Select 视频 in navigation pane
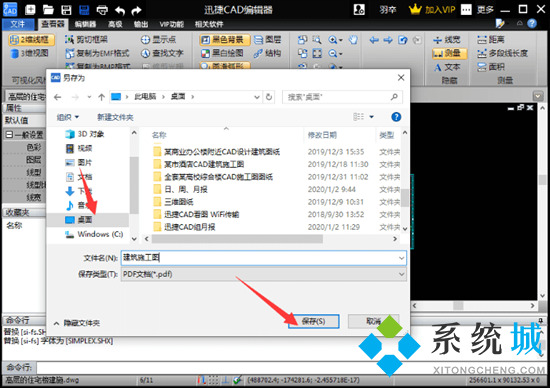This screenshot has width=550, height=388. point(79,148)
